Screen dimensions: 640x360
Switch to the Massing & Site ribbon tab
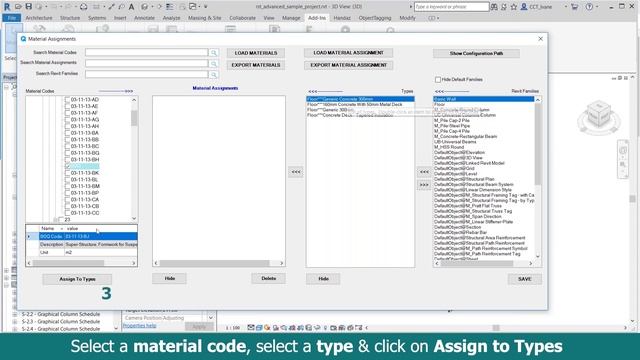tap(204, 18)
